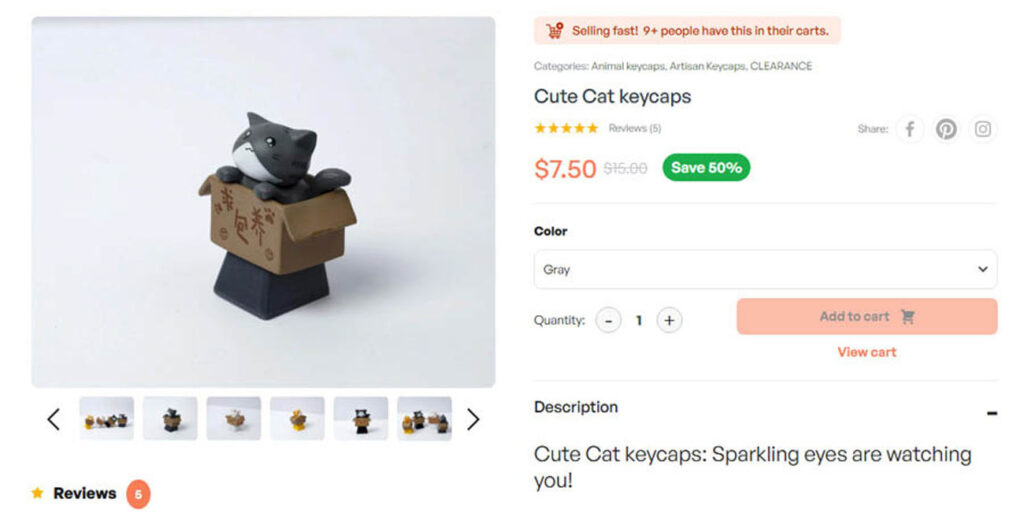Open the Reviews tab with 5 badge
The width and height of the screenshot is (1024, 517).
coord(90,494)
